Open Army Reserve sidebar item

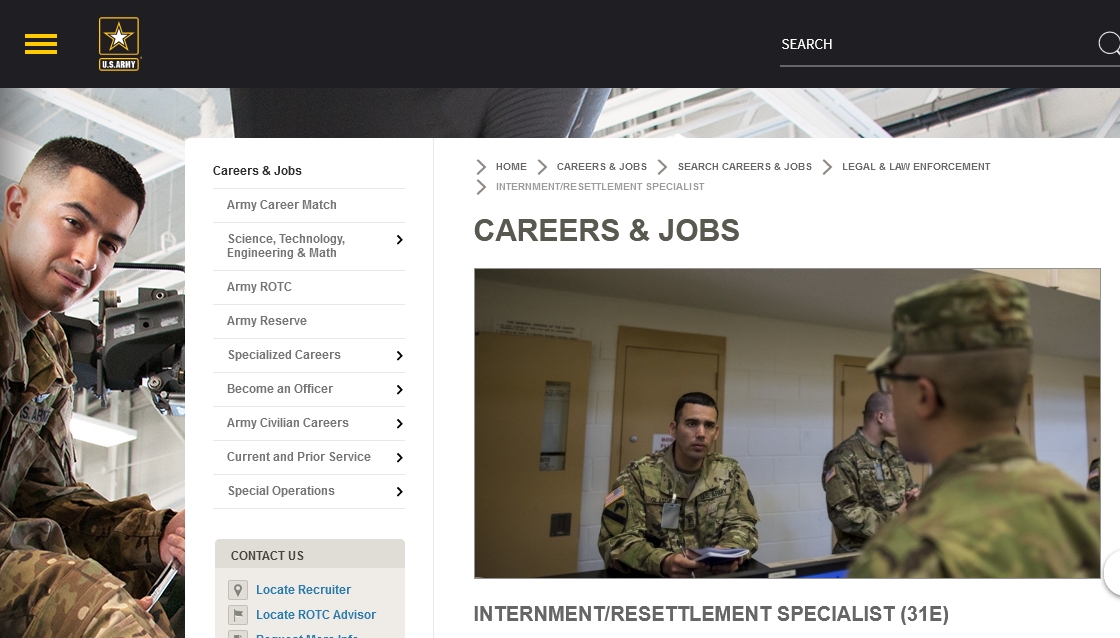pos(266,321)
